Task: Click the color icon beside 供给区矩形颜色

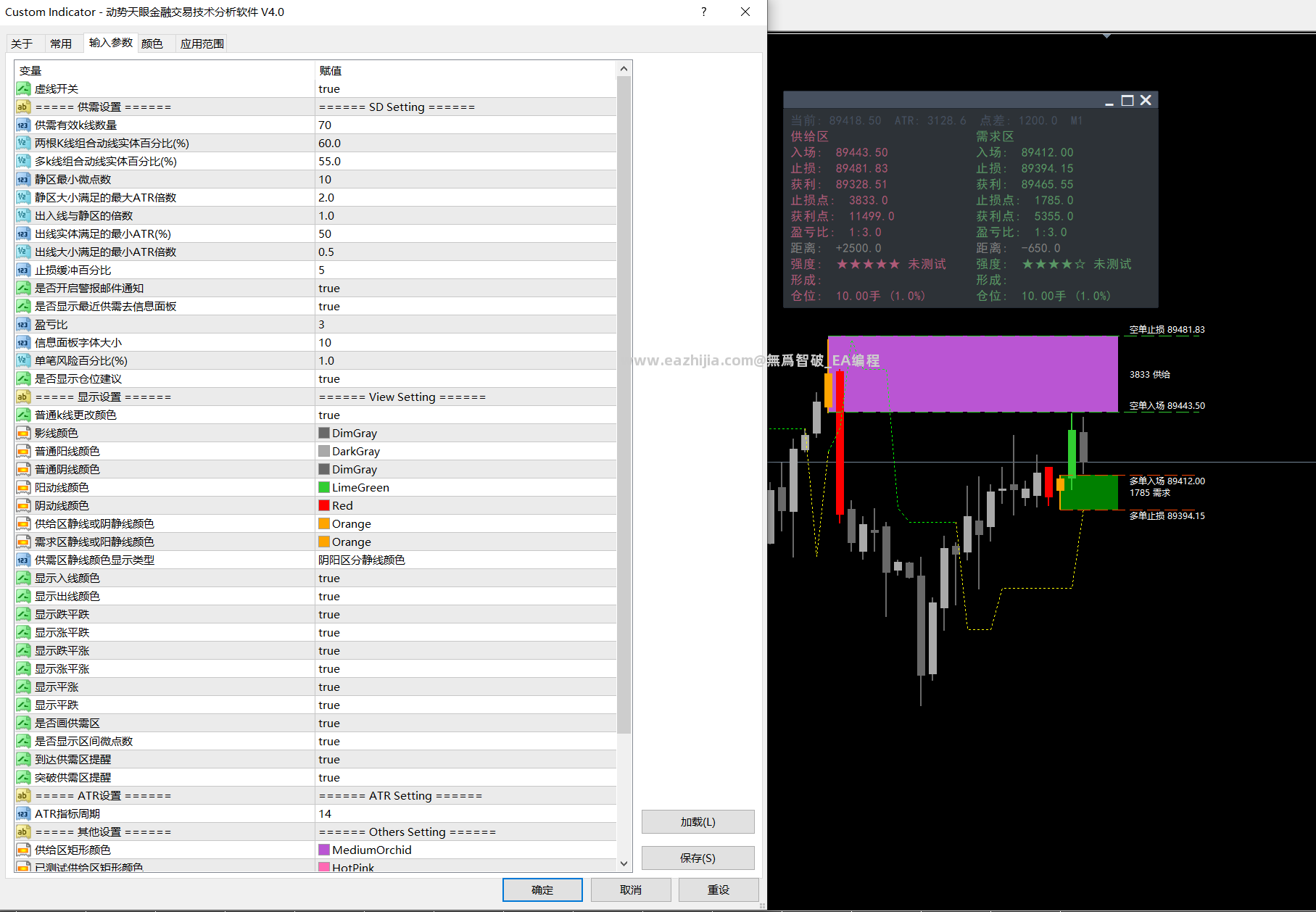Action: [23, 850]
